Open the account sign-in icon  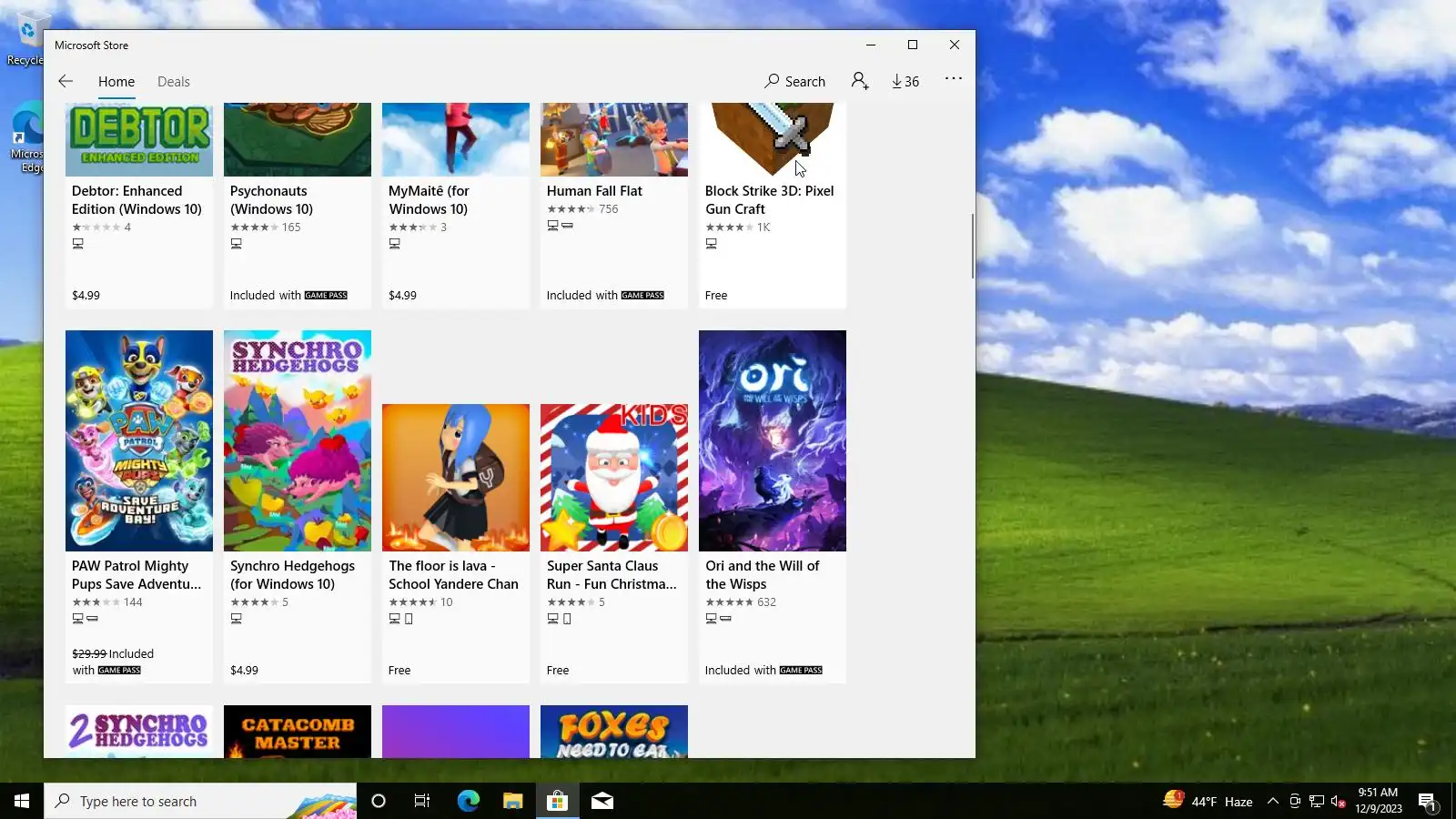pos(860,81)
